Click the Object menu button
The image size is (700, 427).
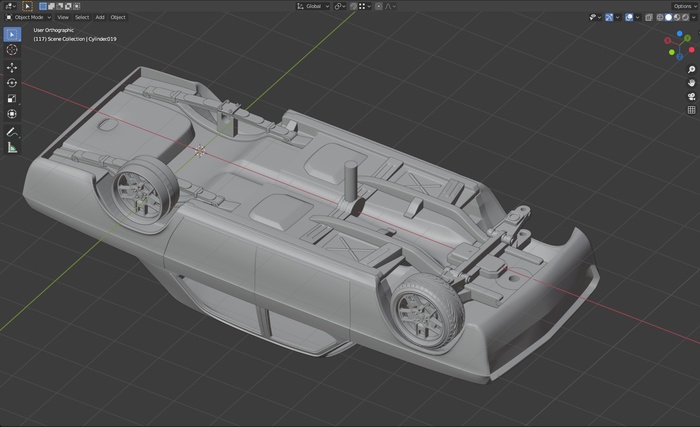point(118,17)
